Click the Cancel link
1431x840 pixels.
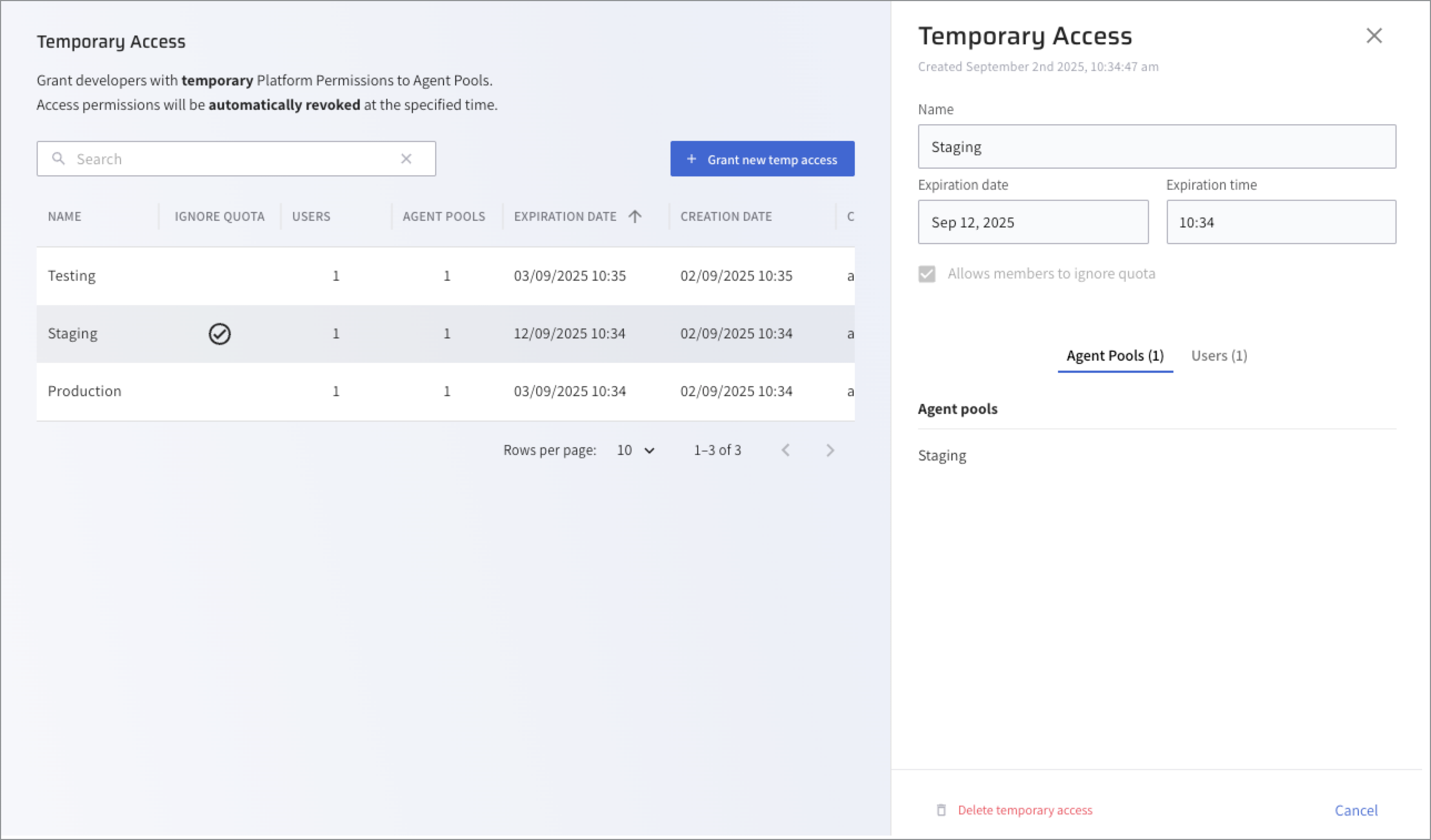[1356, 810]
